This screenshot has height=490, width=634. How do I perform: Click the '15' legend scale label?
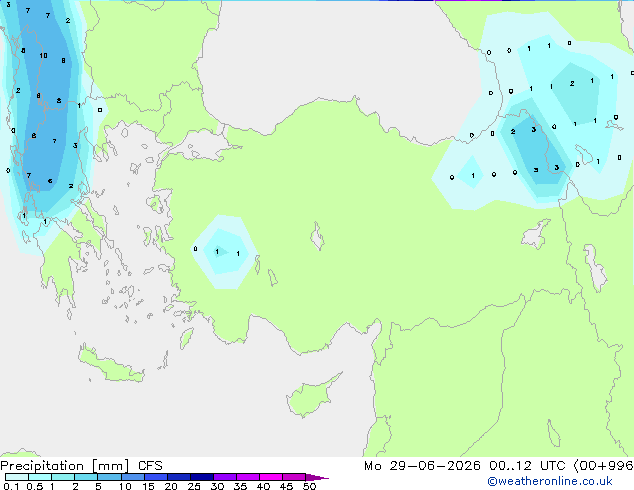click(148, 486)
